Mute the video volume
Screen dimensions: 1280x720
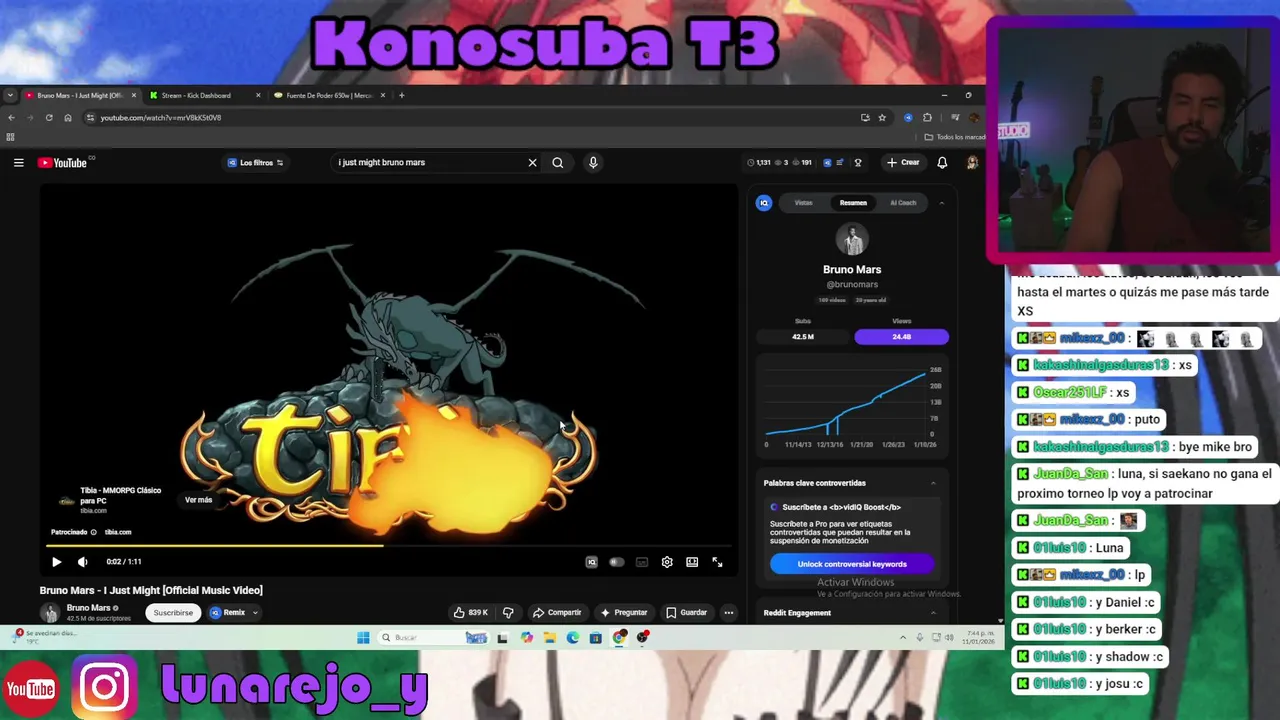point(83,562)
